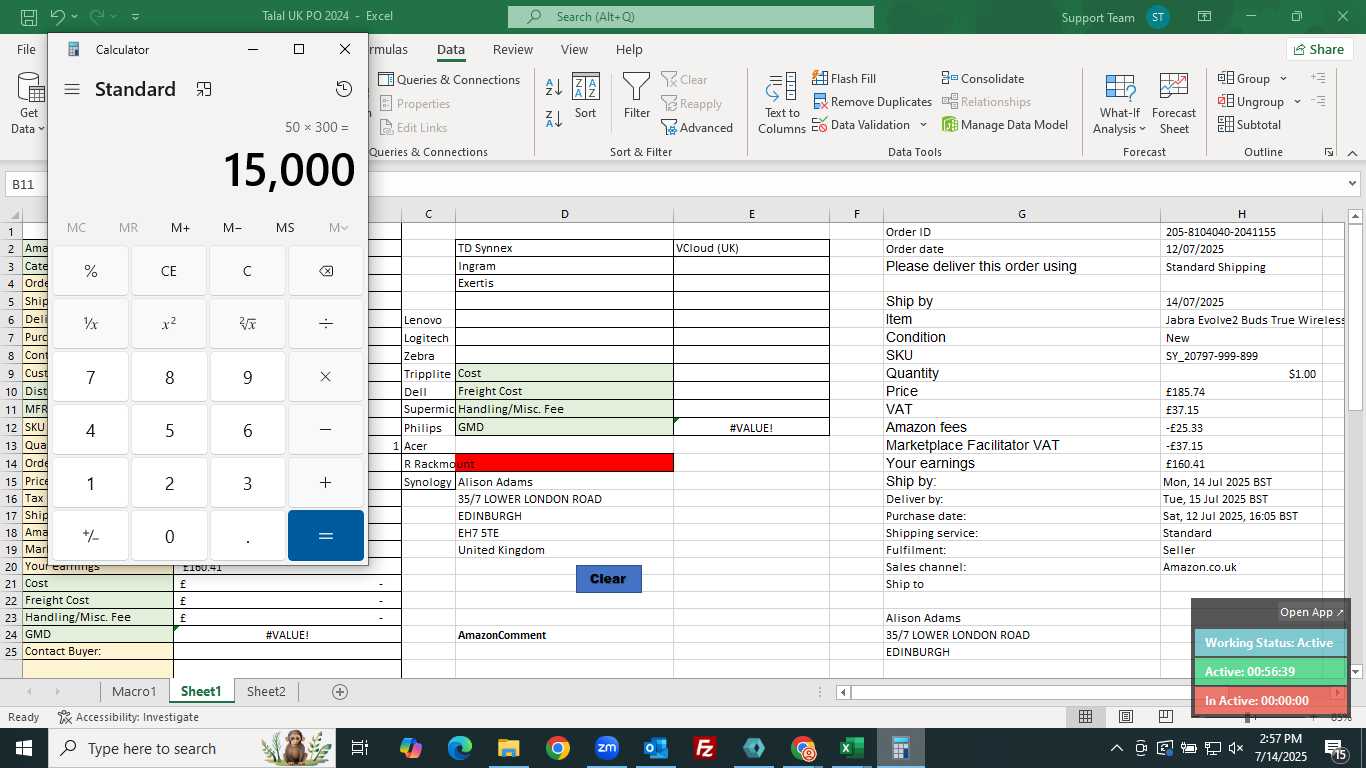The image size is (1366, 768).
Task: Select the Data ribbon tab
Action: (451, 49)
